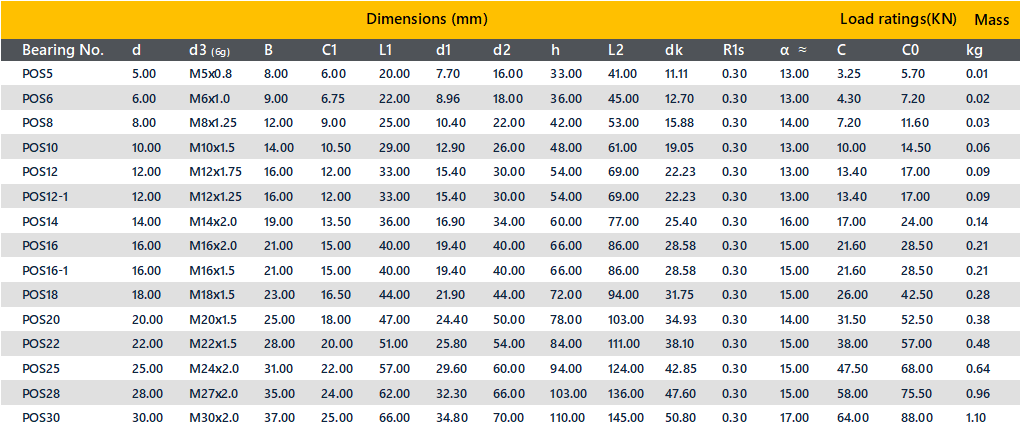Select the kg column header
The width and height of the screenshot is (1024, 436).
click(x=974, y=51)
